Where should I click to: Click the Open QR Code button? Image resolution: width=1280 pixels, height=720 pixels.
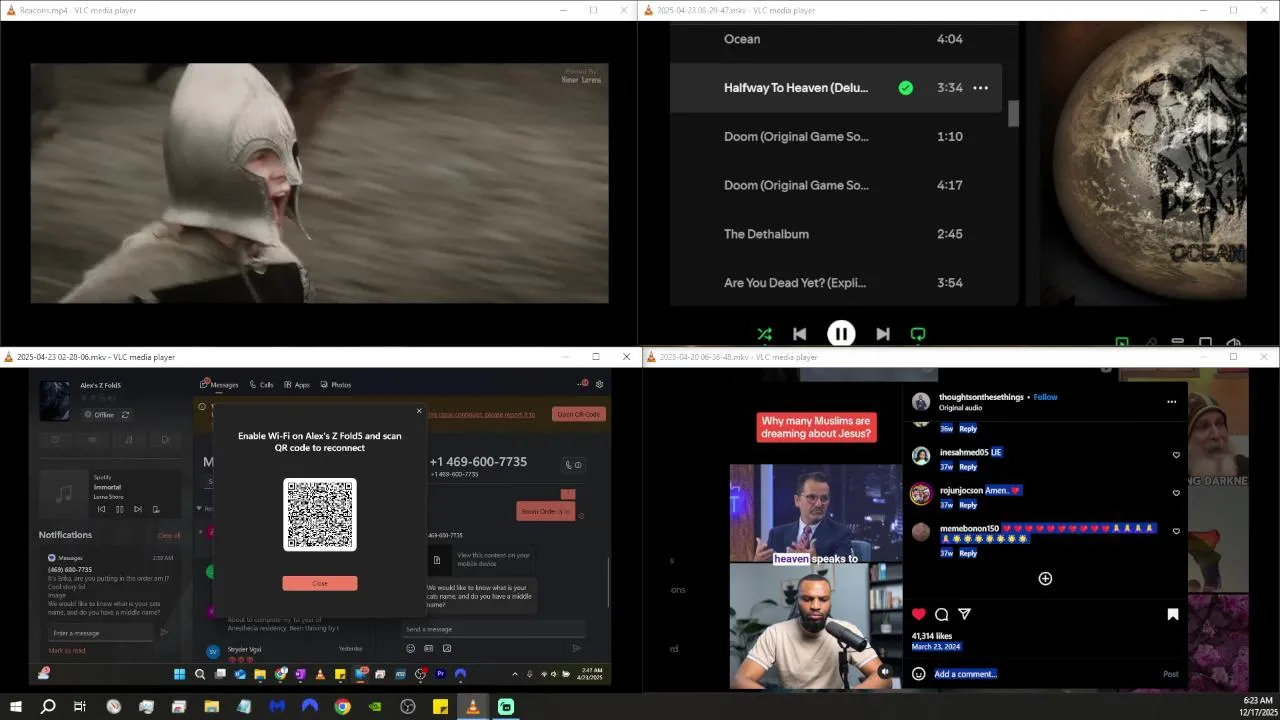(579, 414)
